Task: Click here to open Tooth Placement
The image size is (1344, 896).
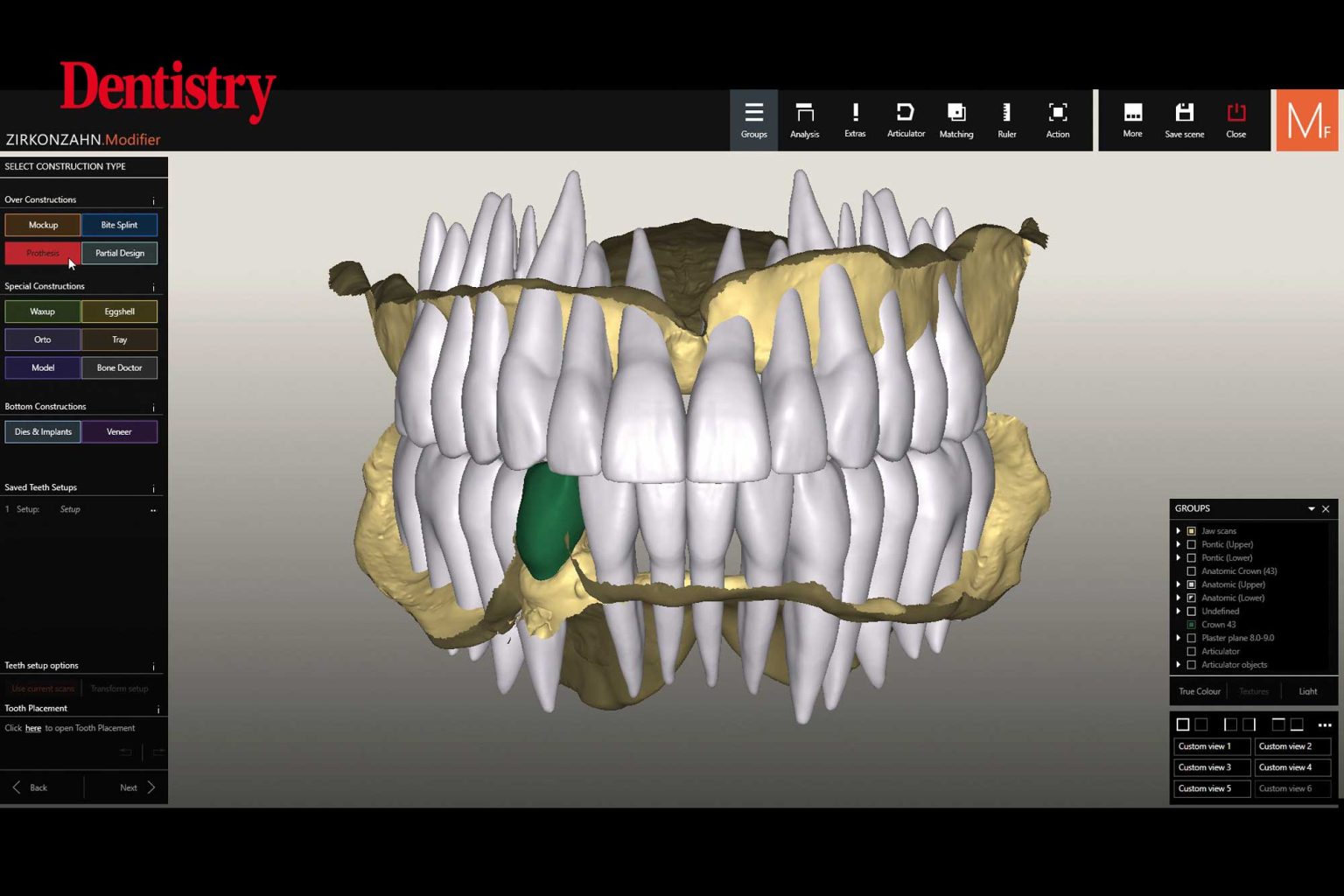Action: pyautogui.click(x=32, y=727)
